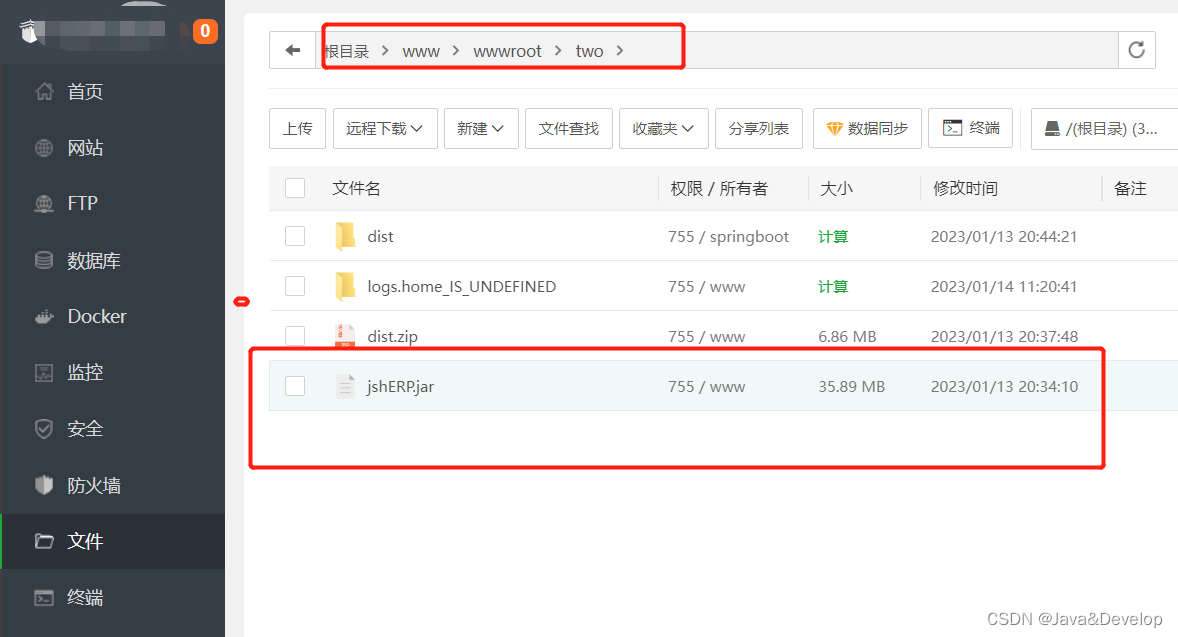Screen dimensions: 1178x637
Task: Expand chevron after two in breadcrumb
Action: coord(620,50)
